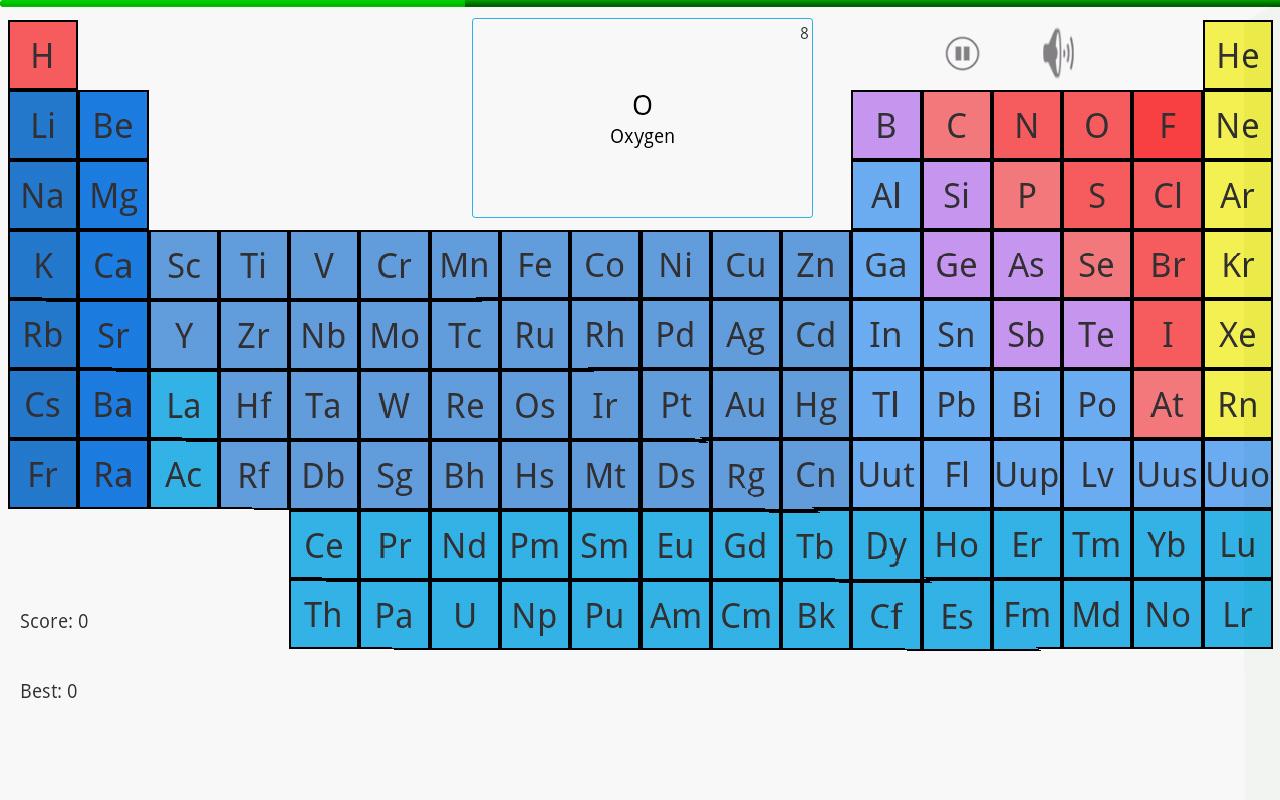The height and width of the screenshot is (800, 1280).
Task: Choose the Uuo element tile
Action: pyautogui.click(x=1238, y=475)
